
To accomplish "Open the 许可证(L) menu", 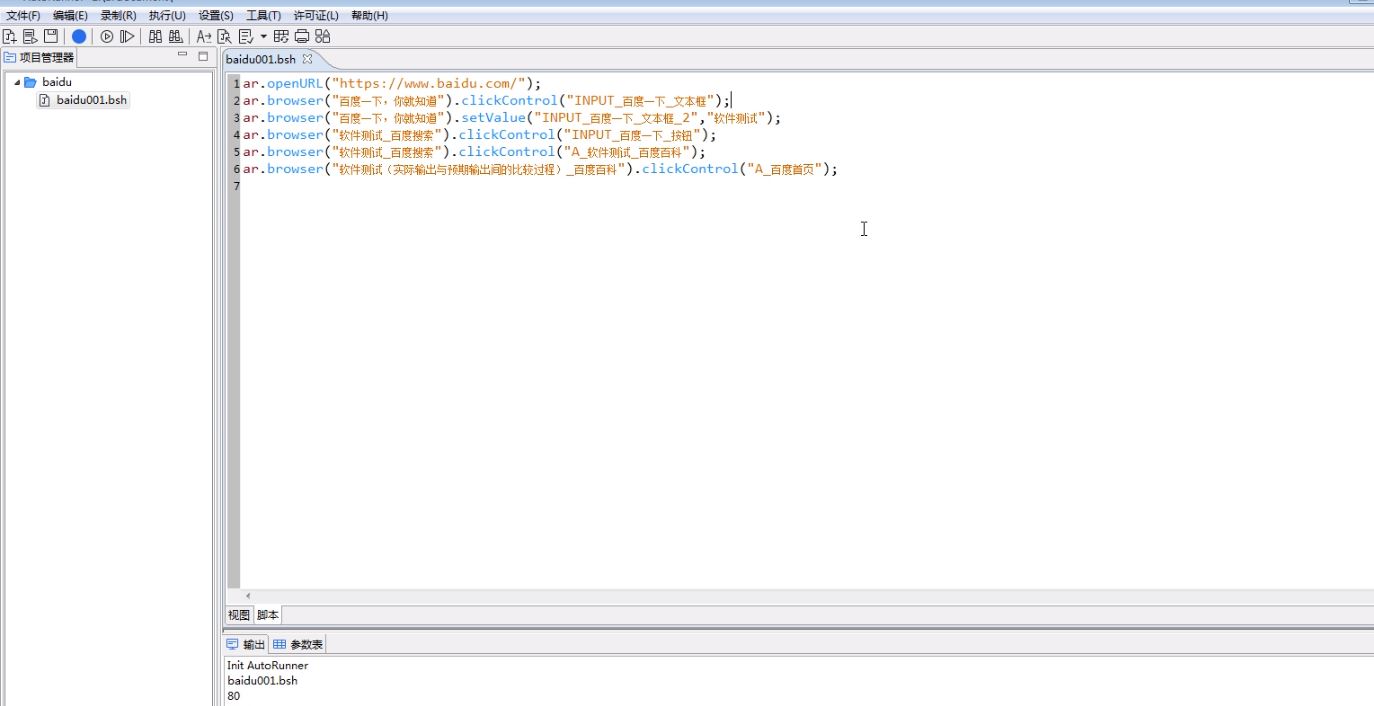I will click(316, 15).
